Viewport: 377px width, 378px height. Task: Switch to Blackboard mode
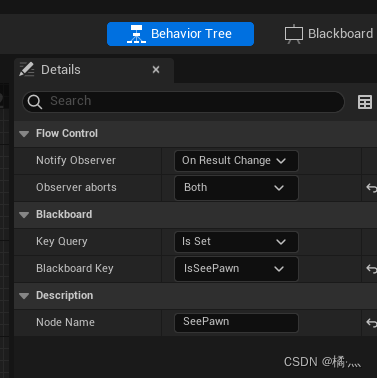pyautogui.click(x=329, y=34)
